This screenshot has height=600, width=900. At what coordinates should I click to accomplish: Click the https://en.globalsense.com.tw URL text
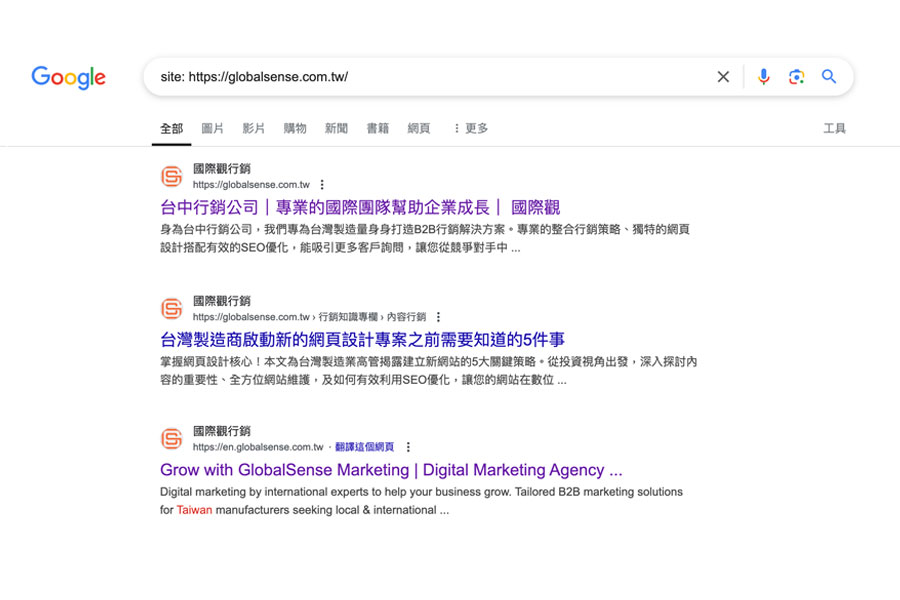pyautogui.click(x=258, y=447)
